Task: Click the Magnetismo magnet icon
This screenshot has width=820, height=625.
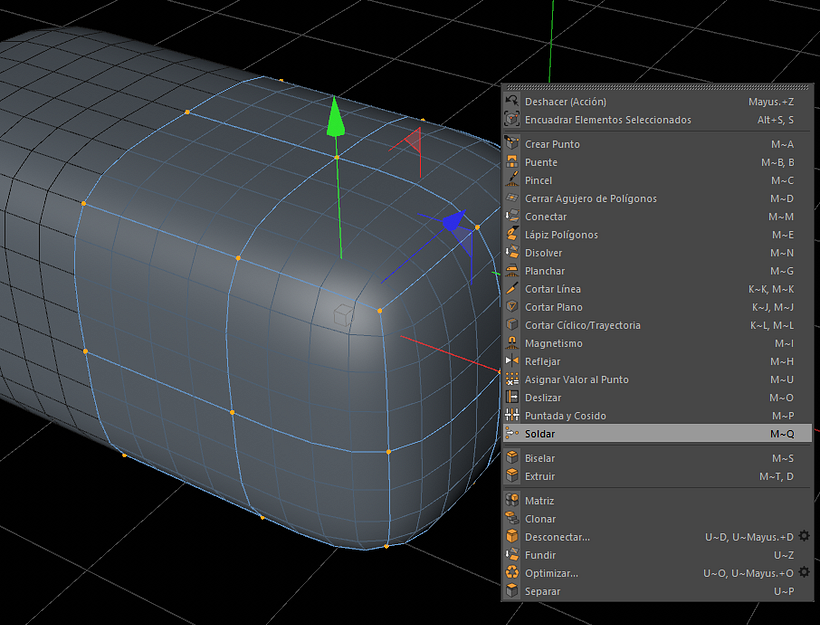Action: pos(512,343)
